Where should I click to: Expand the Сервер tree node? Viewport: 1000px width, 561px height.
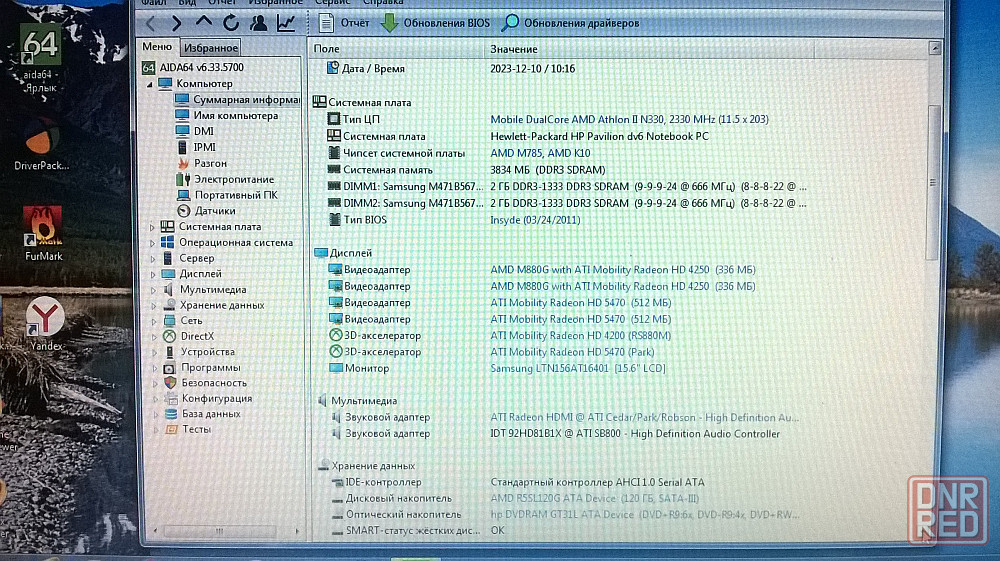pos(153,259)
